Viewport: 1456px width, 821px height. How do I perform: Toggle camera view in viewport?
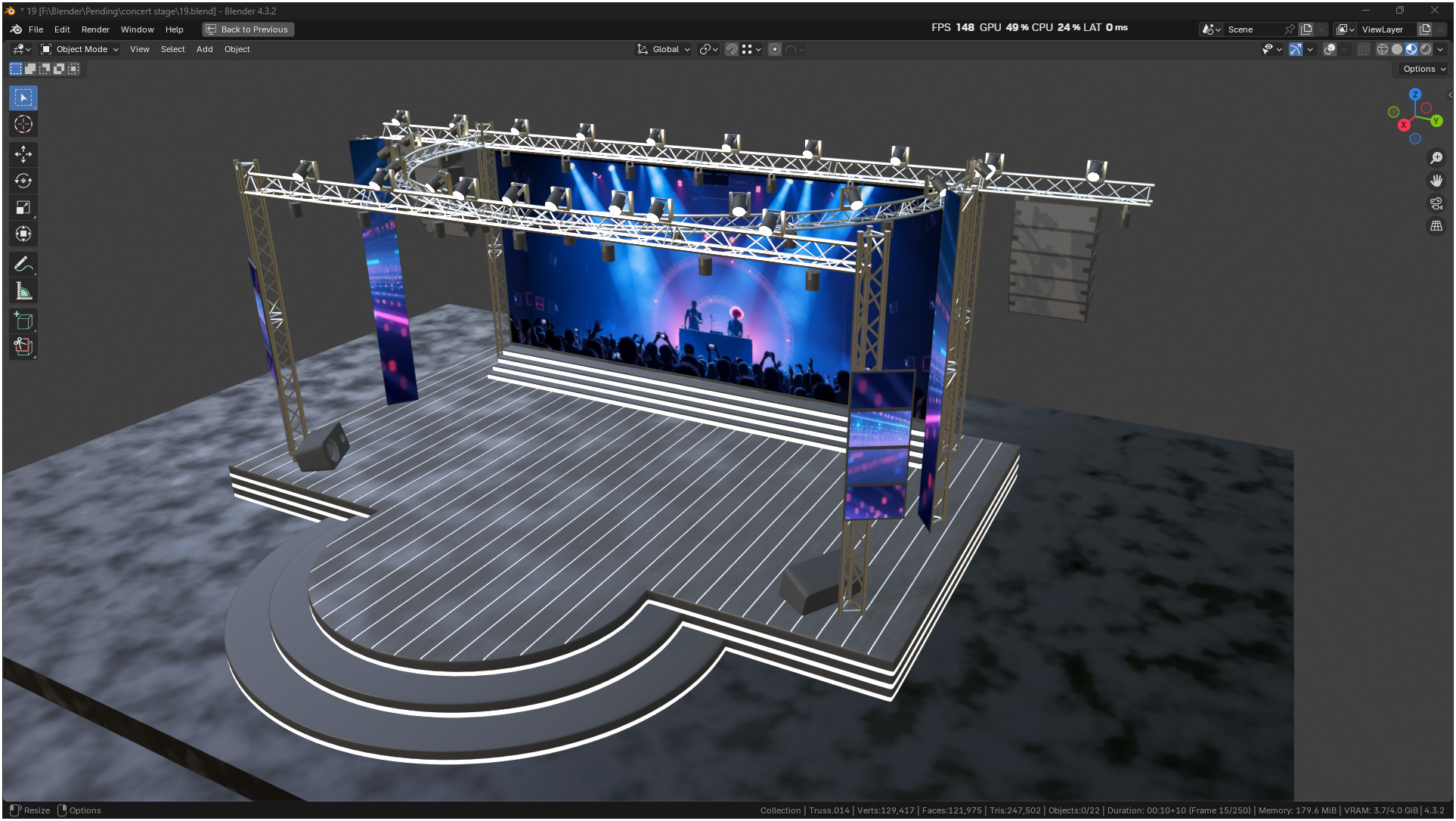click(1436, 203)
